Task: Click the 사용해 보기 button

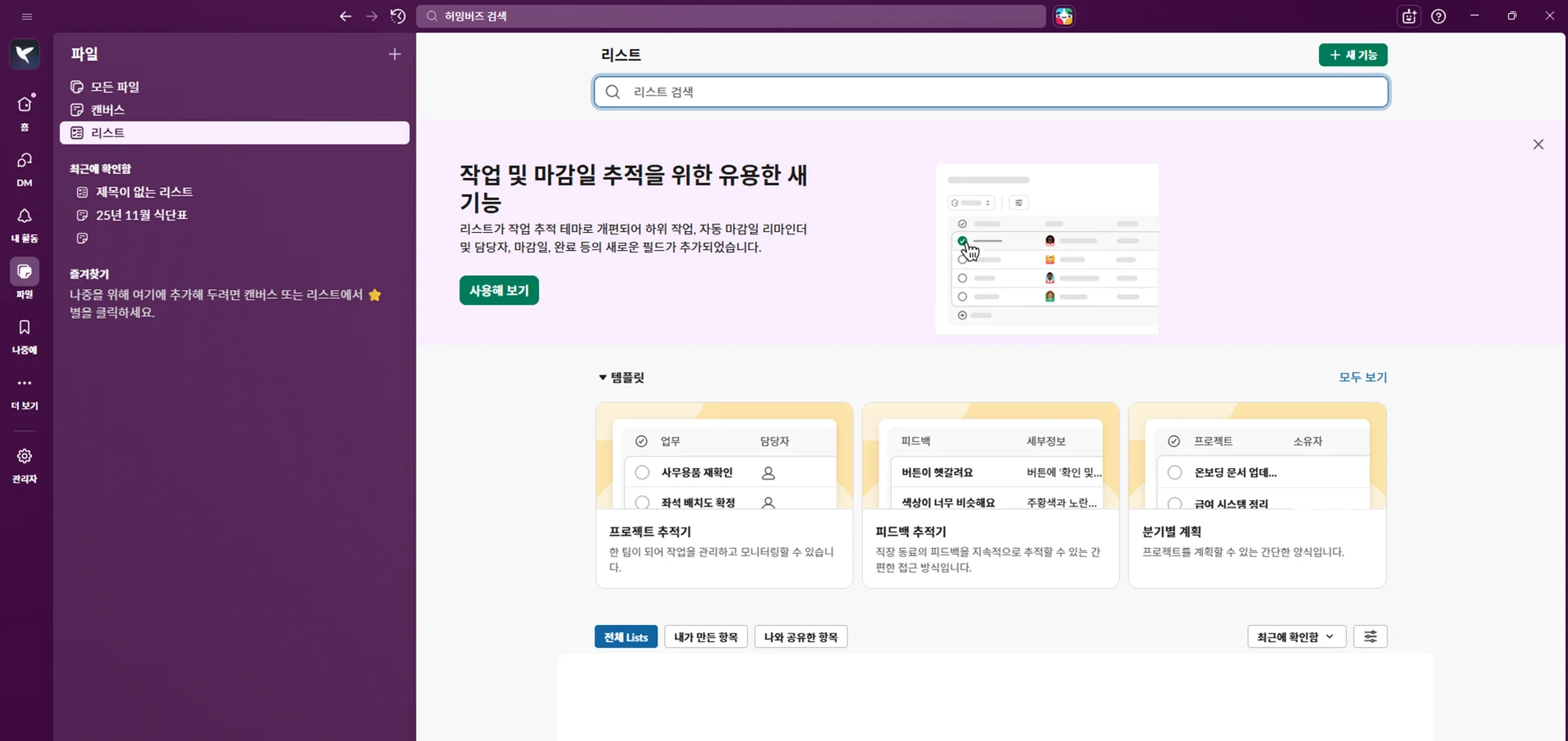Action: (498, 290)
